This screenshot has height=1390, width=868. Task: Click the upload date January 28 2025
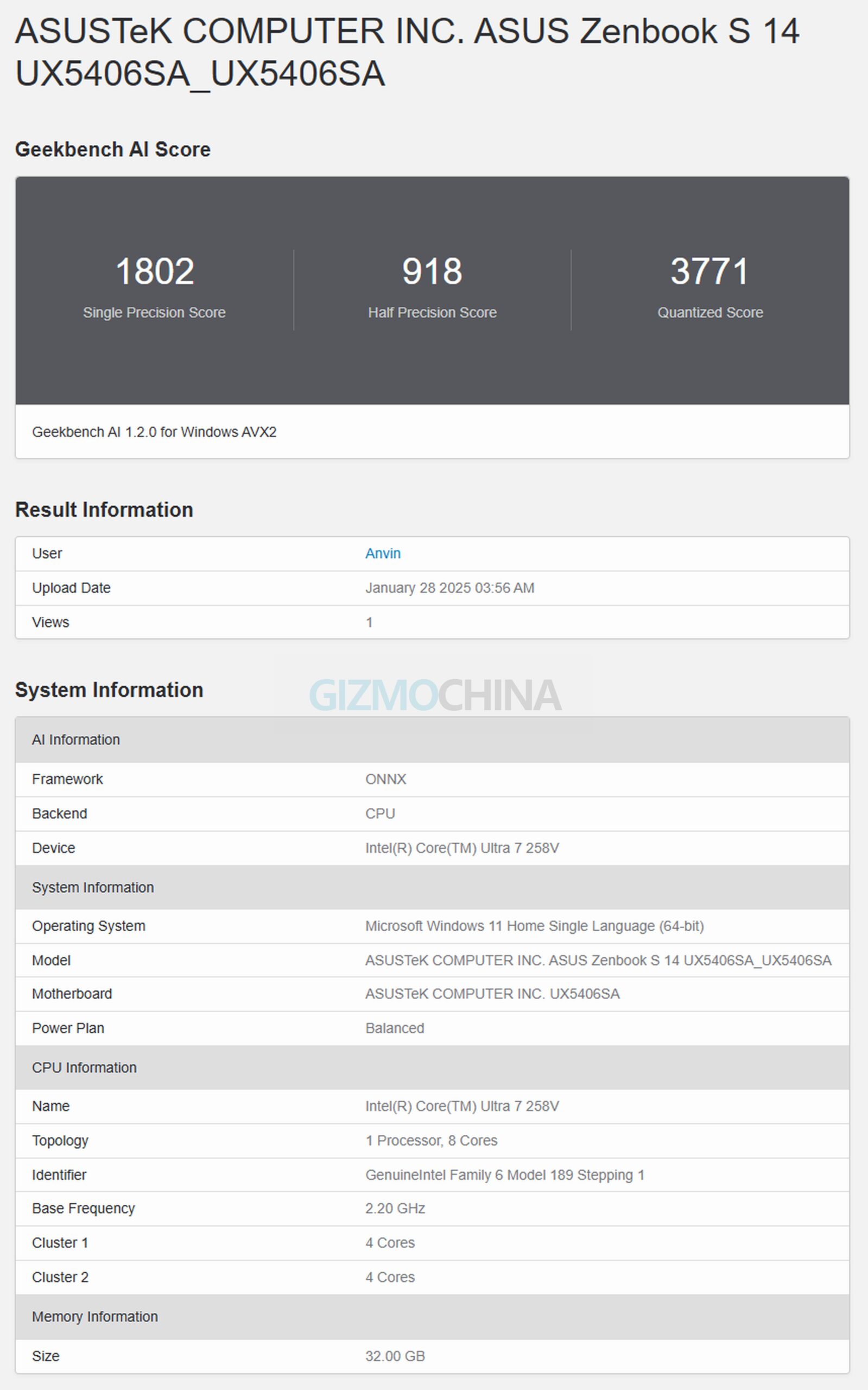(449, 588)
